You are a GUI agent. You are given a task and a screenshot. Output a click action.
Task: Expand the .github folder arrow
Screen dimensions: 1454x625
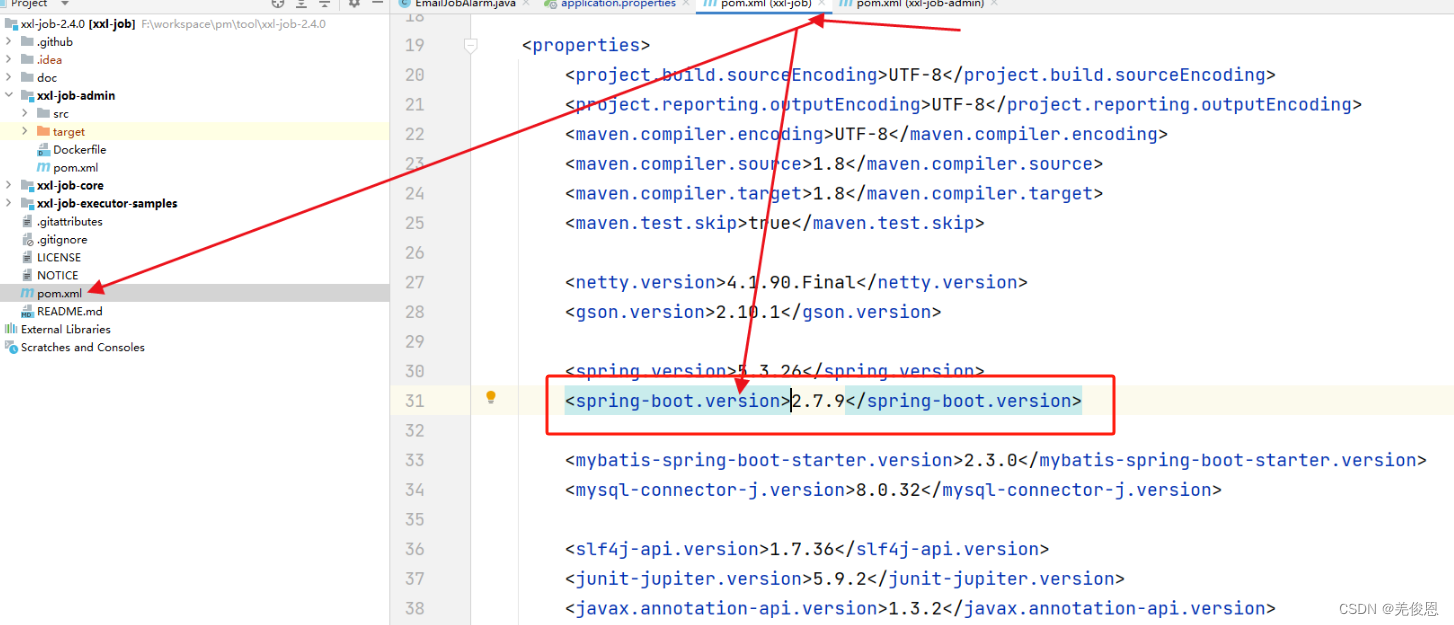[x=9, y=42]
